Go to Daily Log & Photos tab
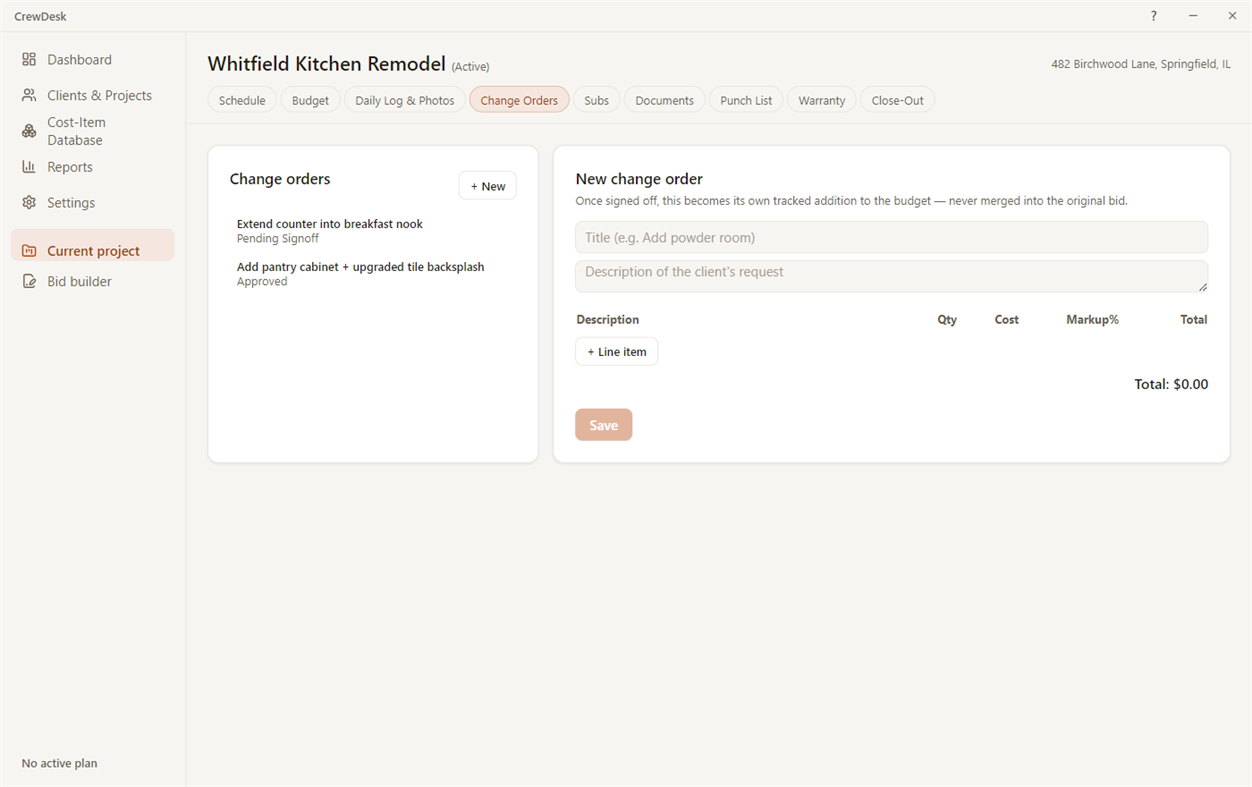This screenshot has height=787, width=1252. tap(405, 100)
